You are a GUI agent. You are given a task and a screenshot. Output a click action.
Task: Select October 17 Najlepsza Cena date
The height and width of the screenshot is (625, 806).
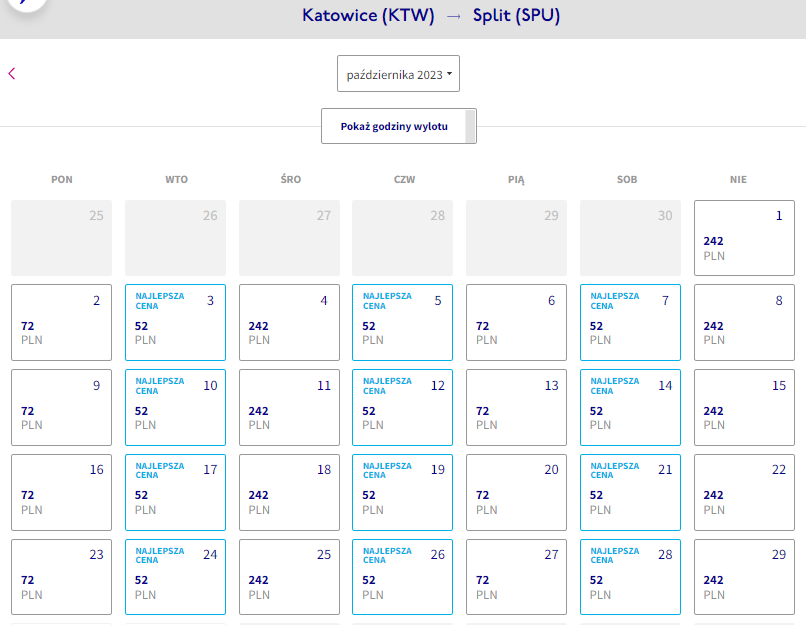click(175, 492)
